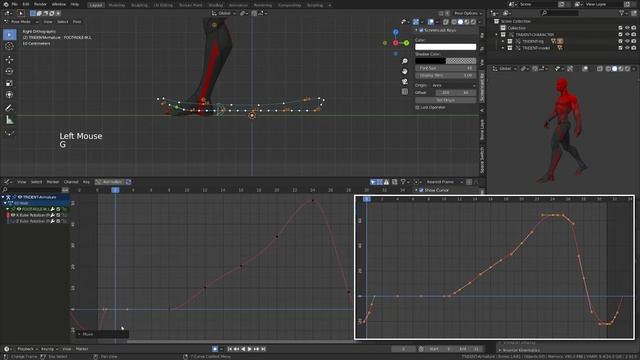
Task: Open the File menu
Action: pyautogui.click(x=15, y=4)
